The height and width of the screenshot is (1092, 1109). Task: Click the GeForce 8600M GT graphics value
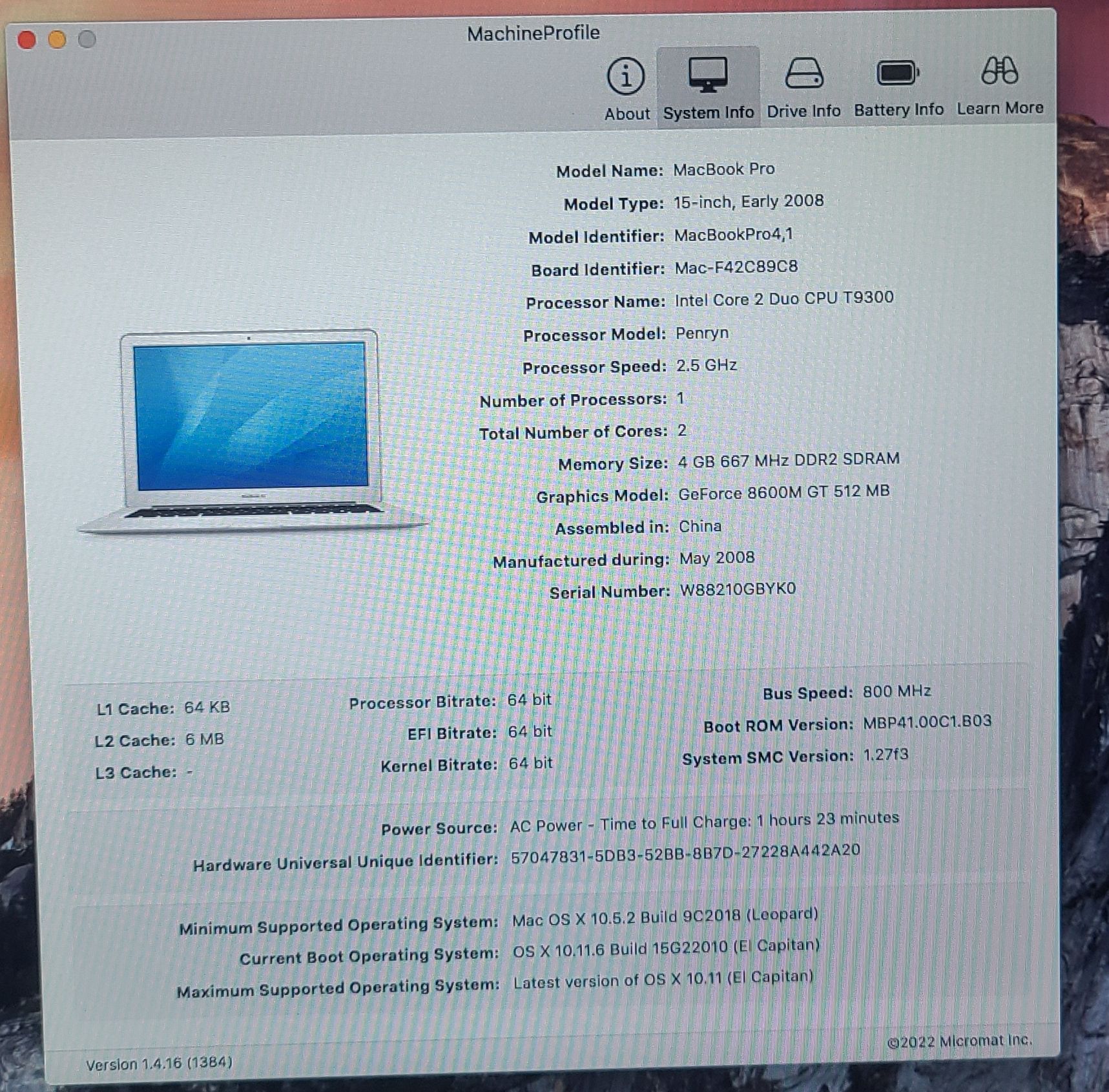pos(783,492)
